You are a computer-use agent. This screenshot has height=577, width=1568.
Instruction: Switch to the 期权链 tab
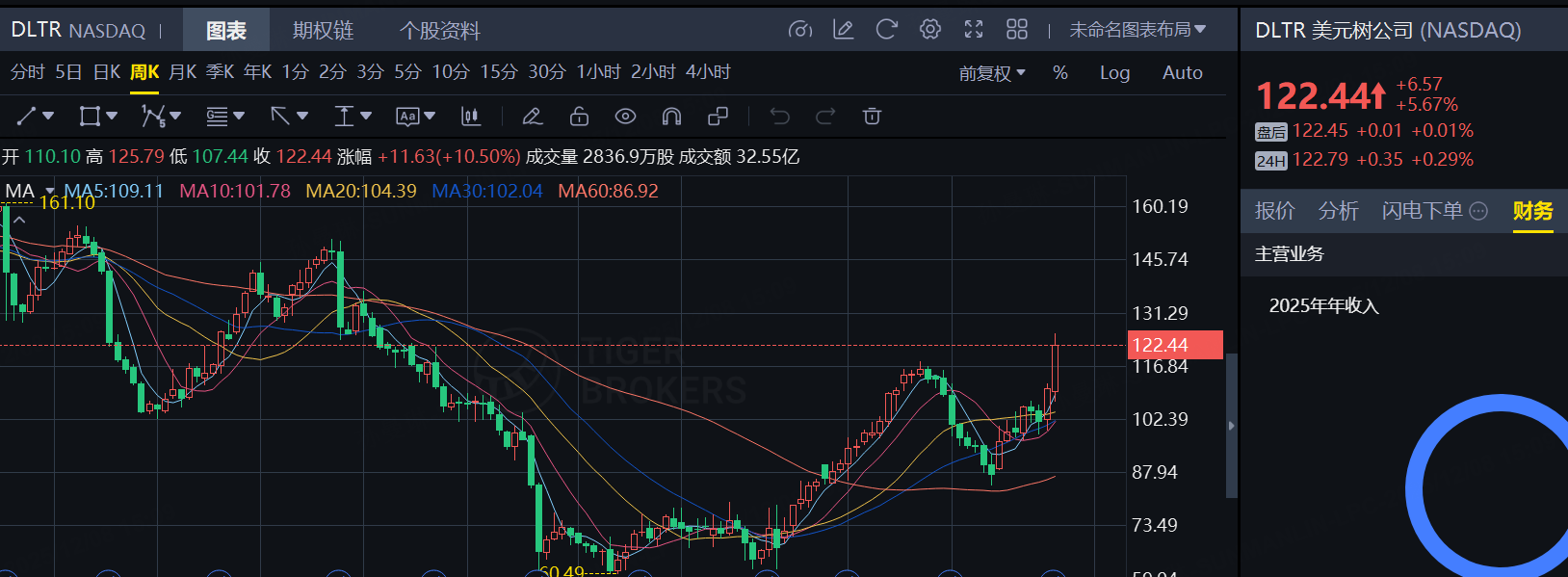324,31
